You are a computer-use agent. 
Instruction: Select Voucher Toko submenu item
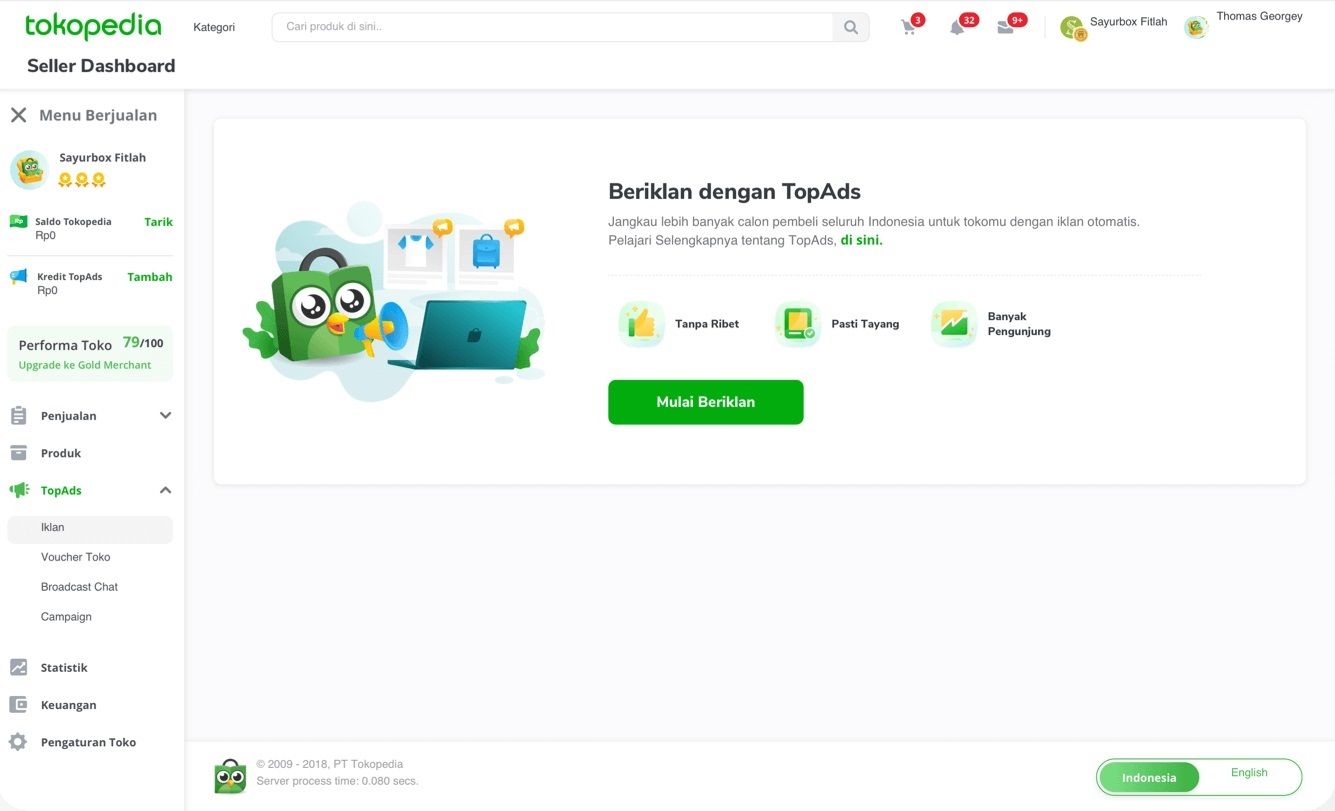click(76, 557)
